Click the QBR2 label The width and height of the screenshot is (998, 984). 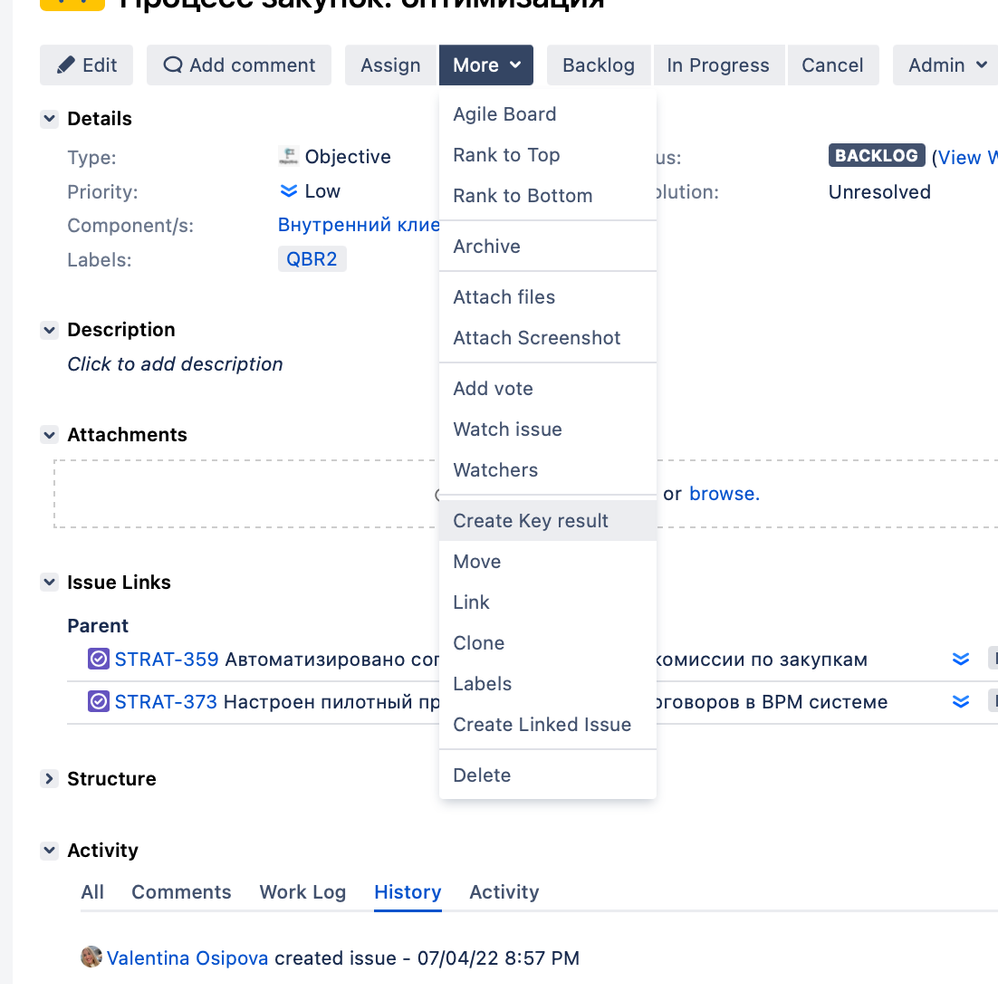pyautogui.click(x=311, y=258)
